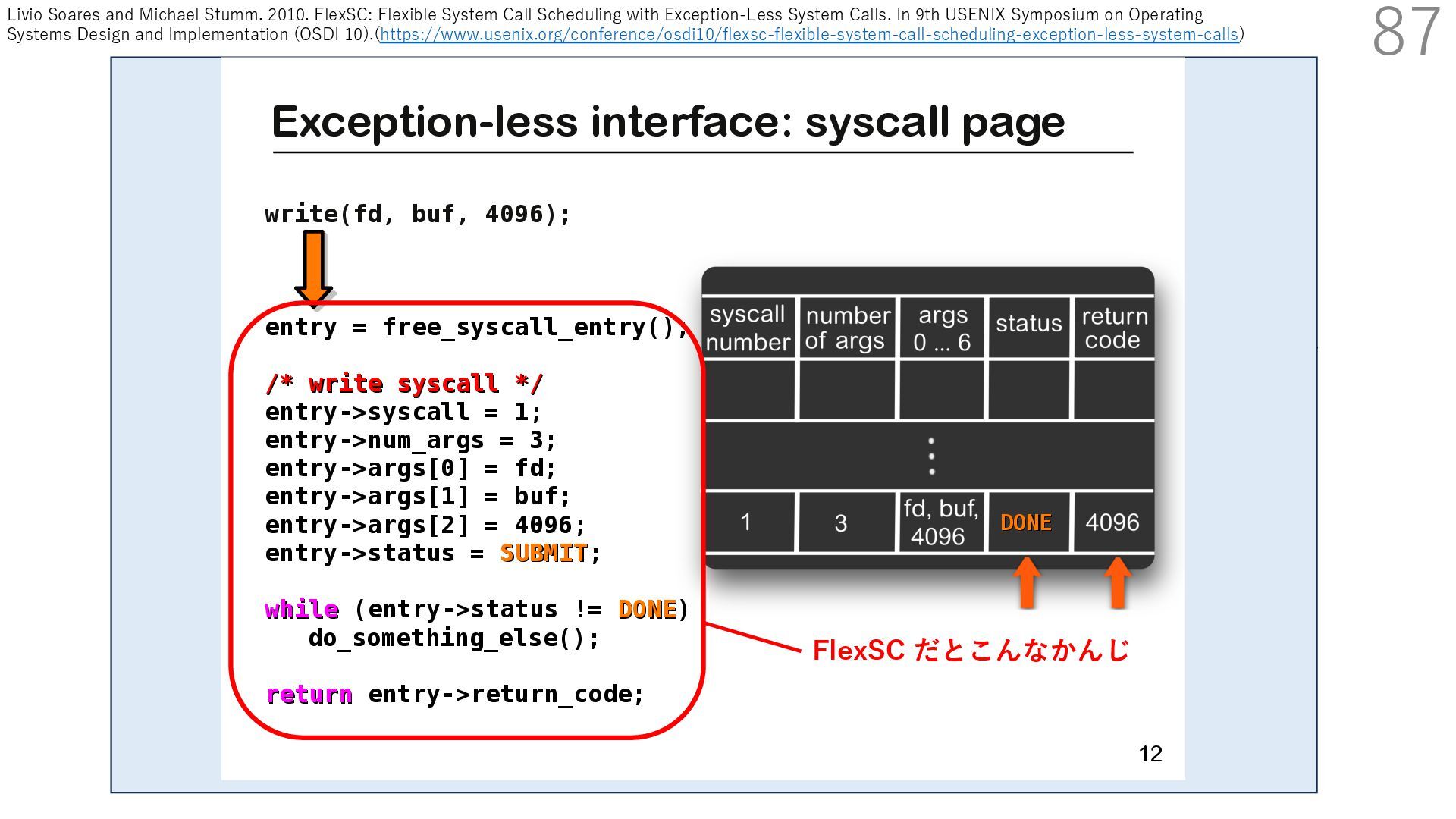
Task: Click the red 'FlexSC だとこんなかんじ' annotation
Action: click(x=971, y=651)
